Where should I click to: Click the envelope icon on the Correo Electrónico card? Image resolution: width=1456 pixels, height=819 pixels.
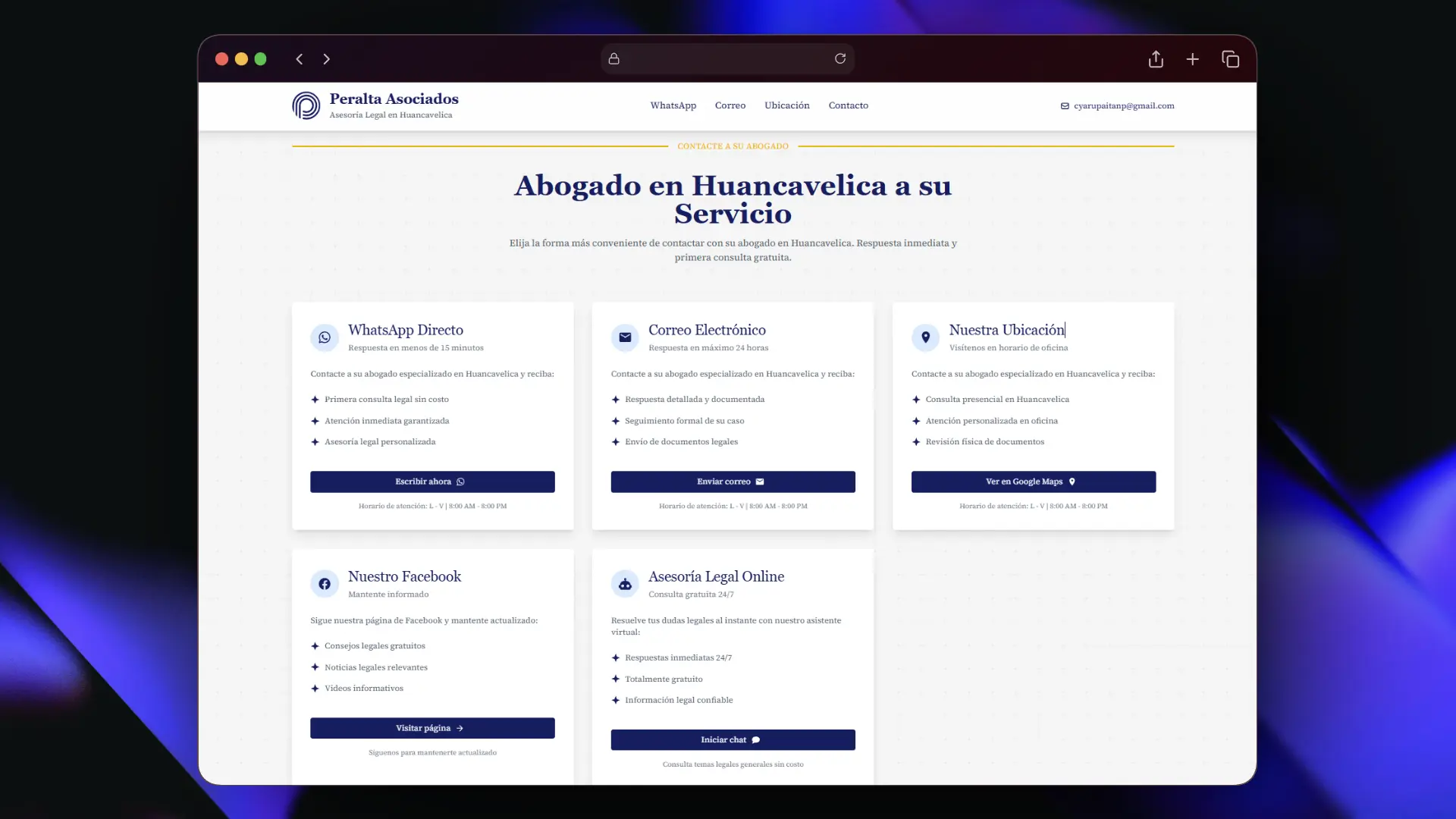click(x=625, y=337)
